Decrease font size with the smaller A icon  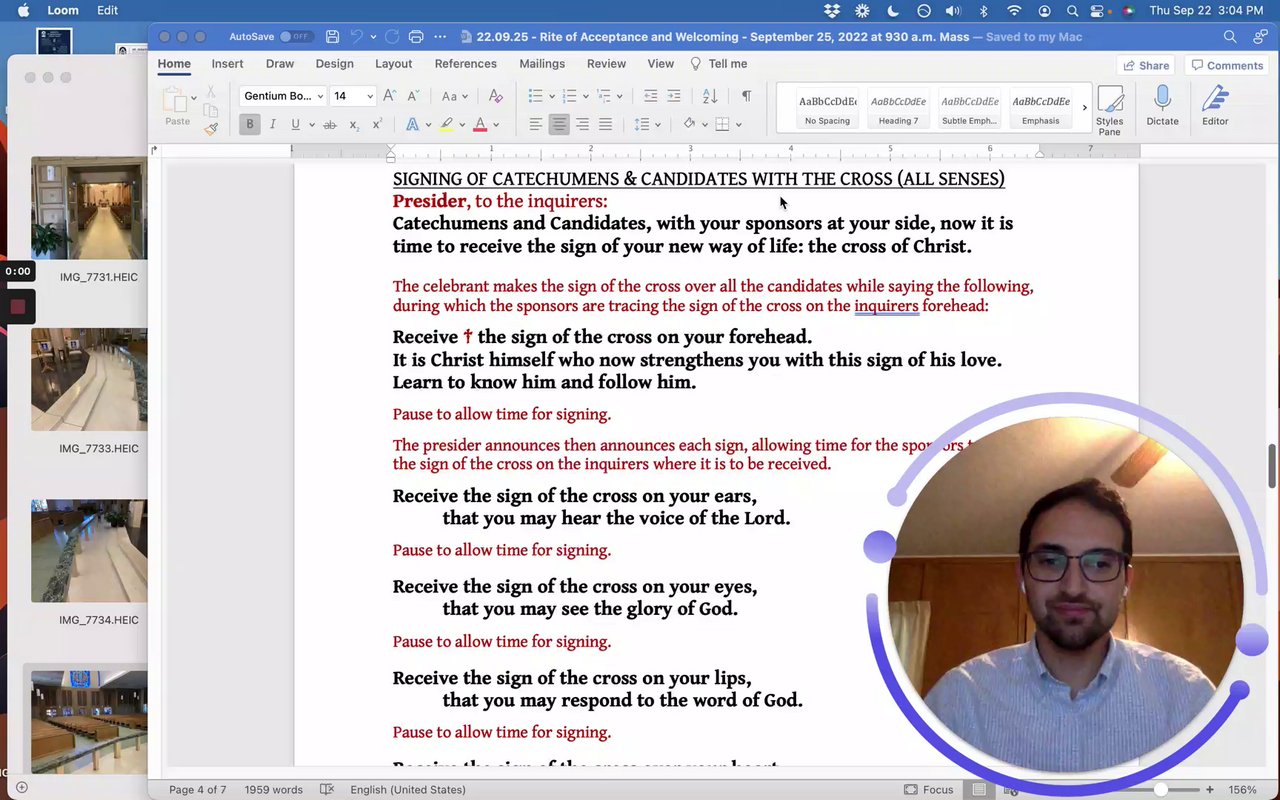(x=413, y=96)
